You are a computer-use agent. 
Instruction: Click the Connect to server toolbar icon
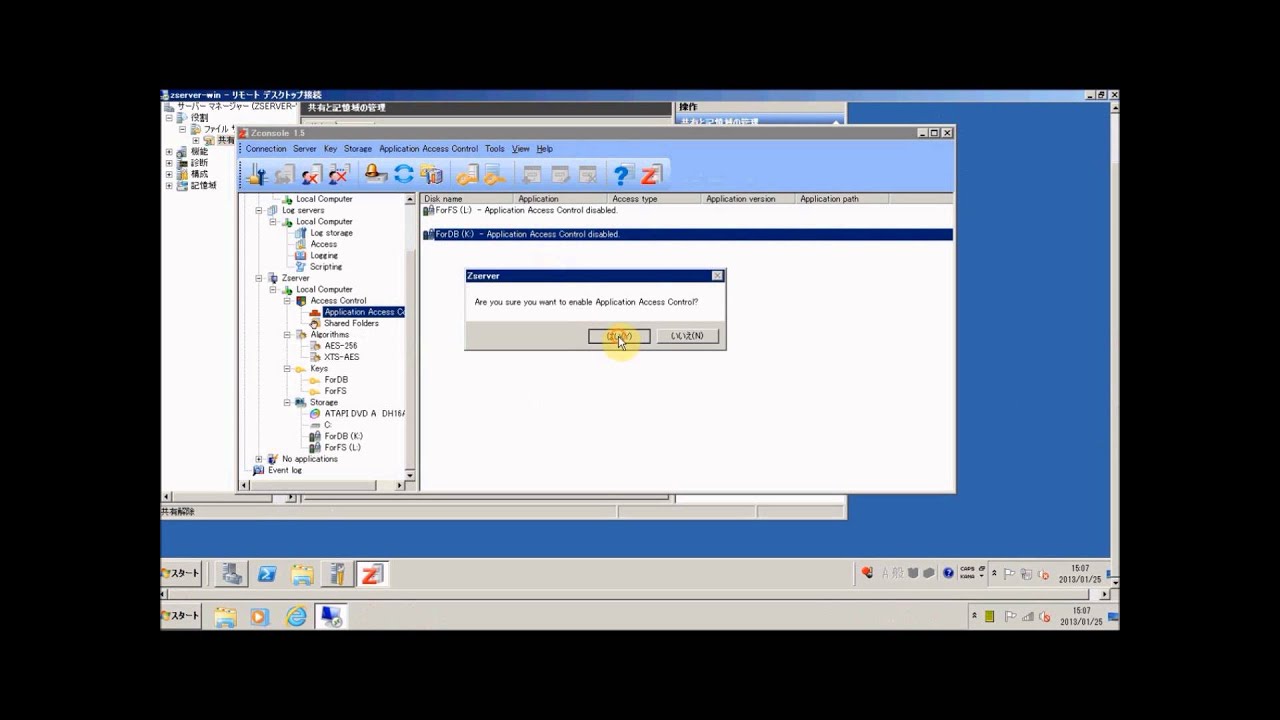pos(256,175)
